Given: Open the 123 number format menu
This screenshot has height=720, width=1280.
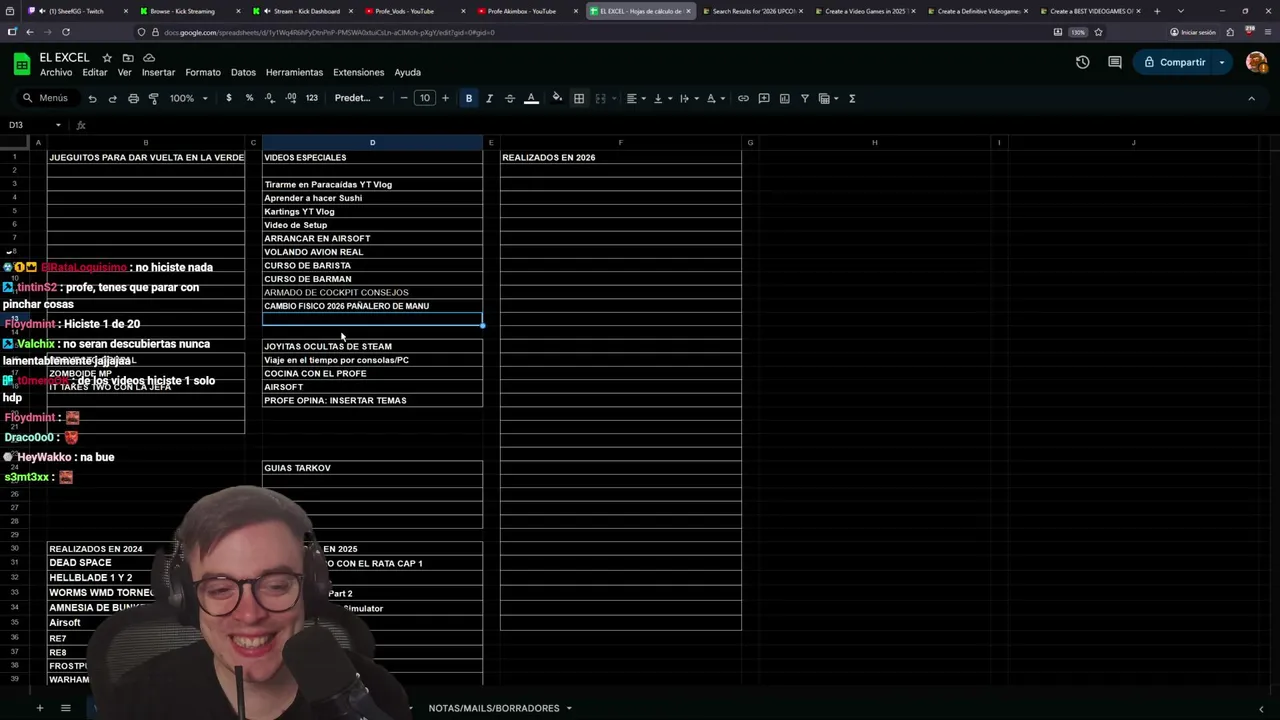Looking at the screenshot, I should coord(312,98).
